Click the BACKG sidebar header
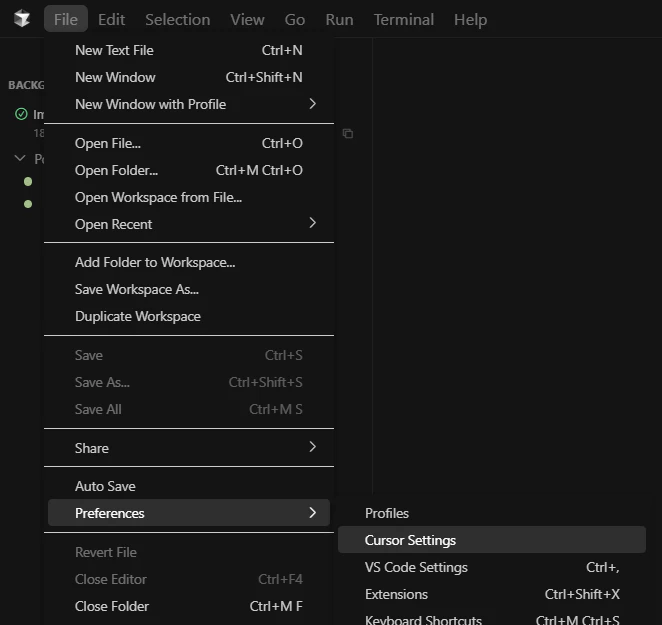Screen dimensions: 662x625 [26, 85]
